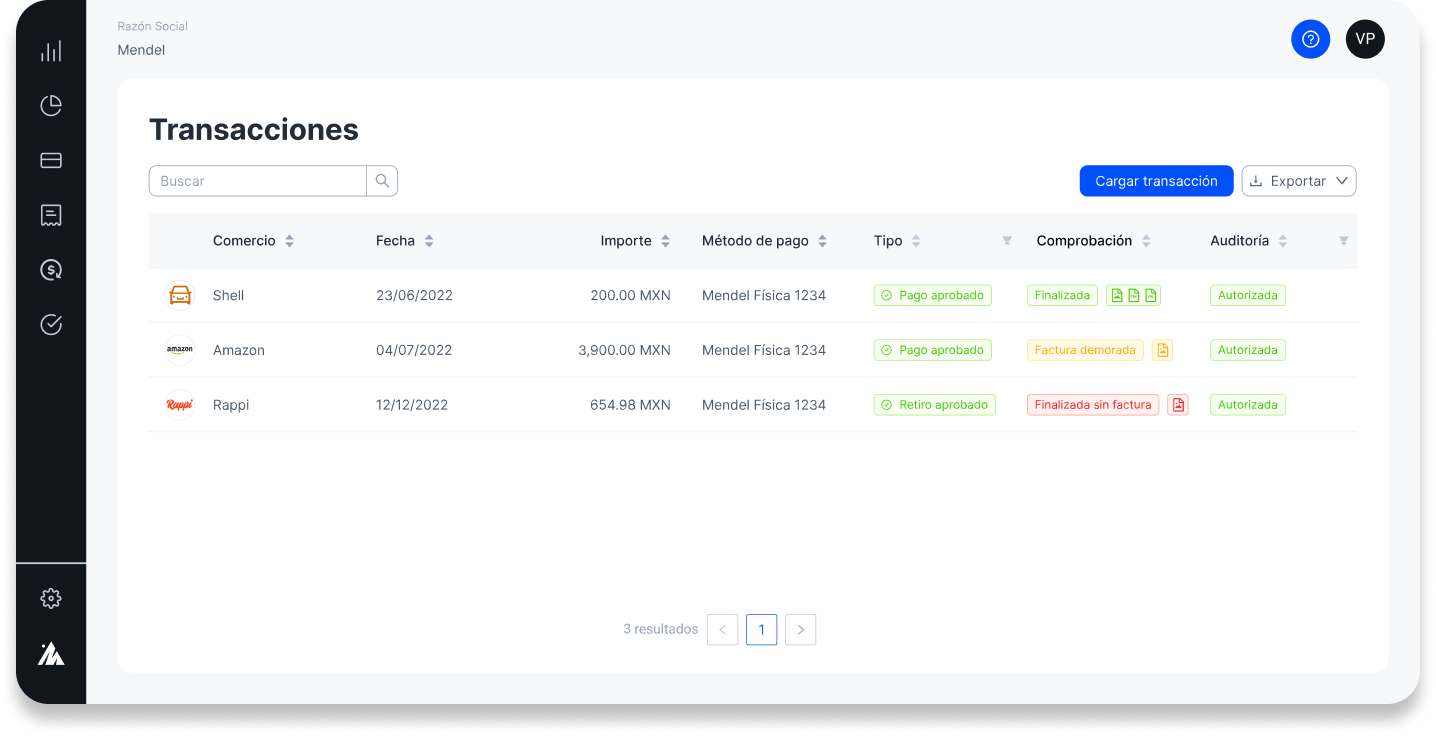
Task: Go to the next results page
Action: click(800, 630)
